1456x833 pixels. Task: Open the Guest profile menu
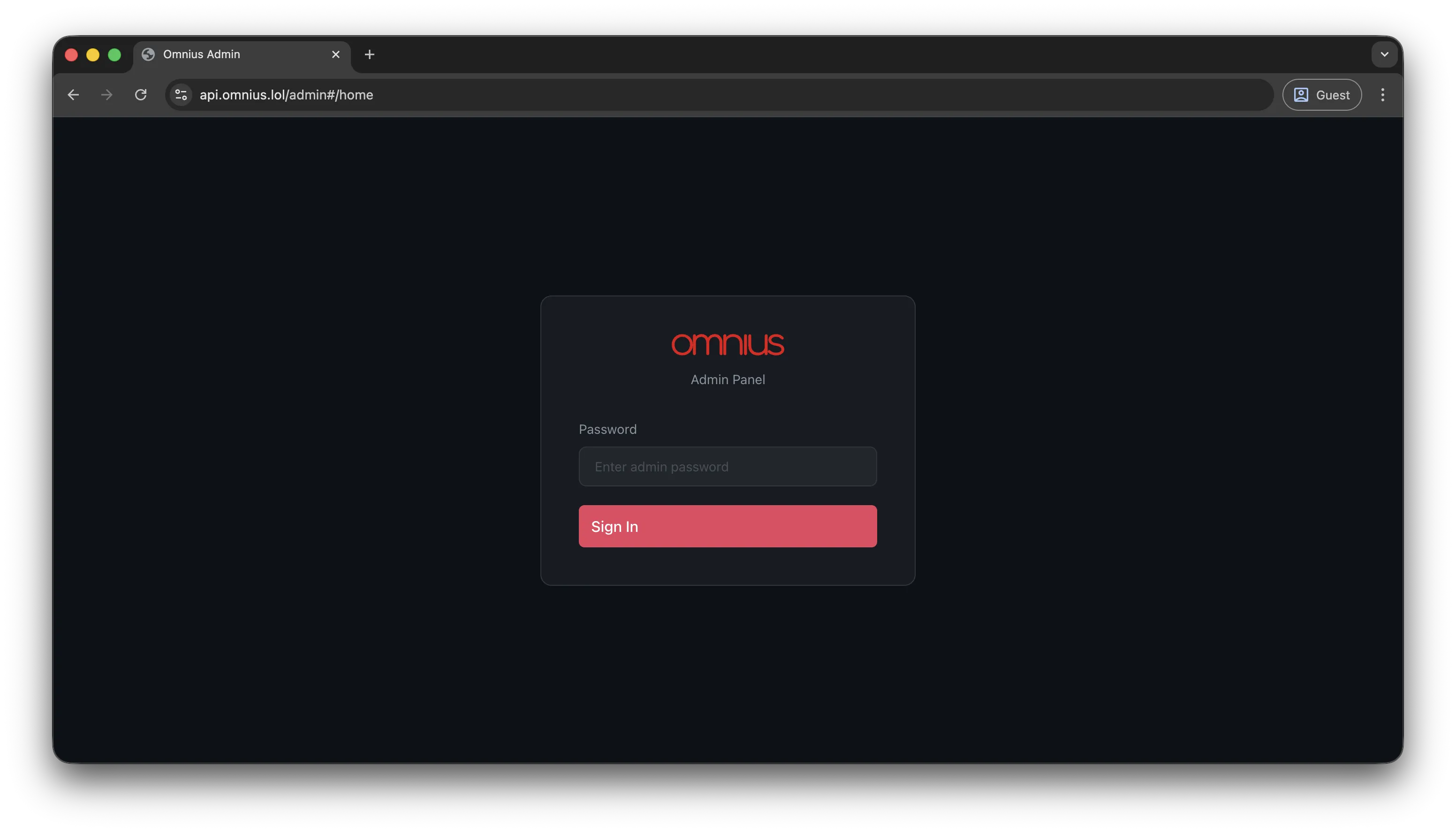click(x=1321, y=94)
